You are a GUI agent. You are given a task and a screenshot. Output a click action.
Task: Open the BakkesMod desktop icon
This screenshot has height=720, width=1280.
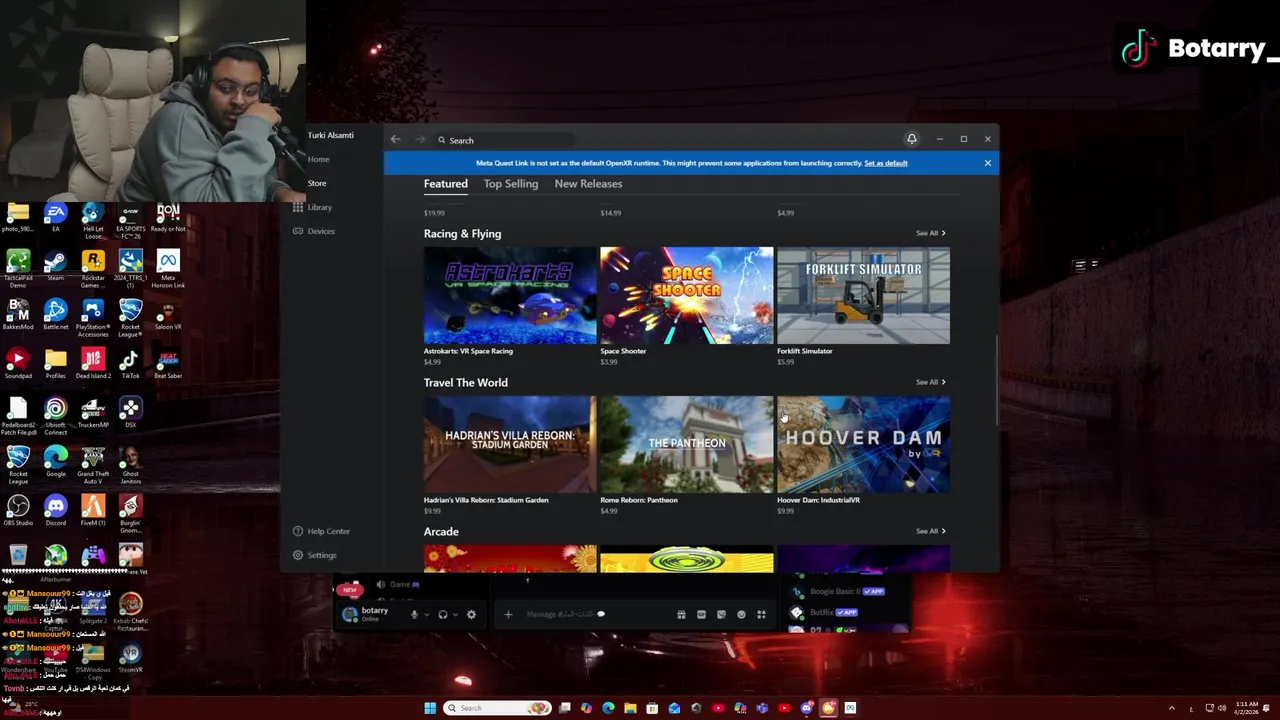18,314
